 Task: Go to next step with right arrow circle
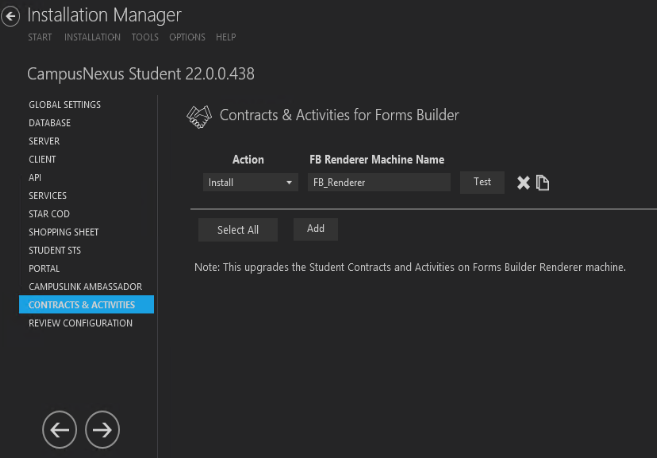point(102,429)
